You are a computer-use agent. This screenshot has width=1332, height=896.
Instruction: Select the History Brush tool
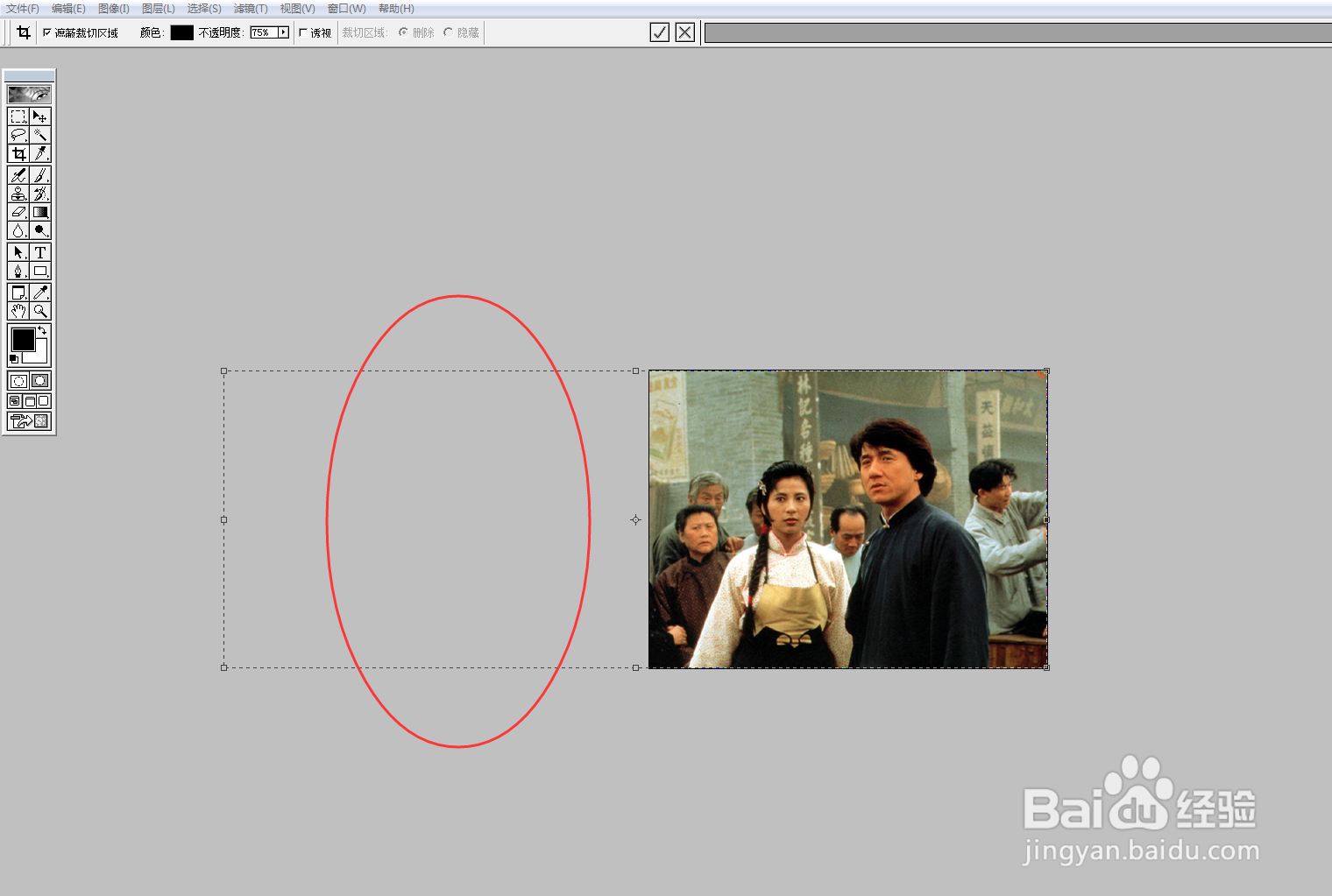(40, 194)
